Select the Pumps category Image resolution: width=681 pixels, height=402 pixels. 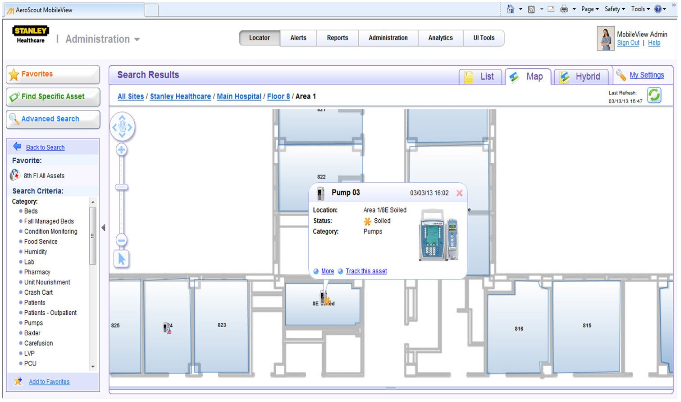(33, 323)
